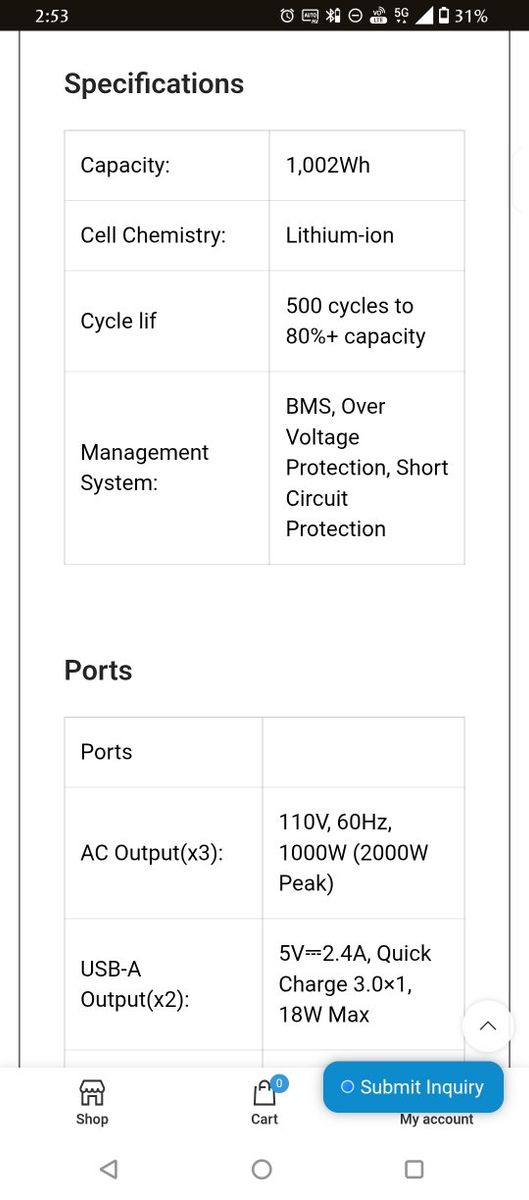The width and height of the screenshot is (529, 1200).
Task: Tap the Shop label in bottom bar
Action: coord(92,1119)
